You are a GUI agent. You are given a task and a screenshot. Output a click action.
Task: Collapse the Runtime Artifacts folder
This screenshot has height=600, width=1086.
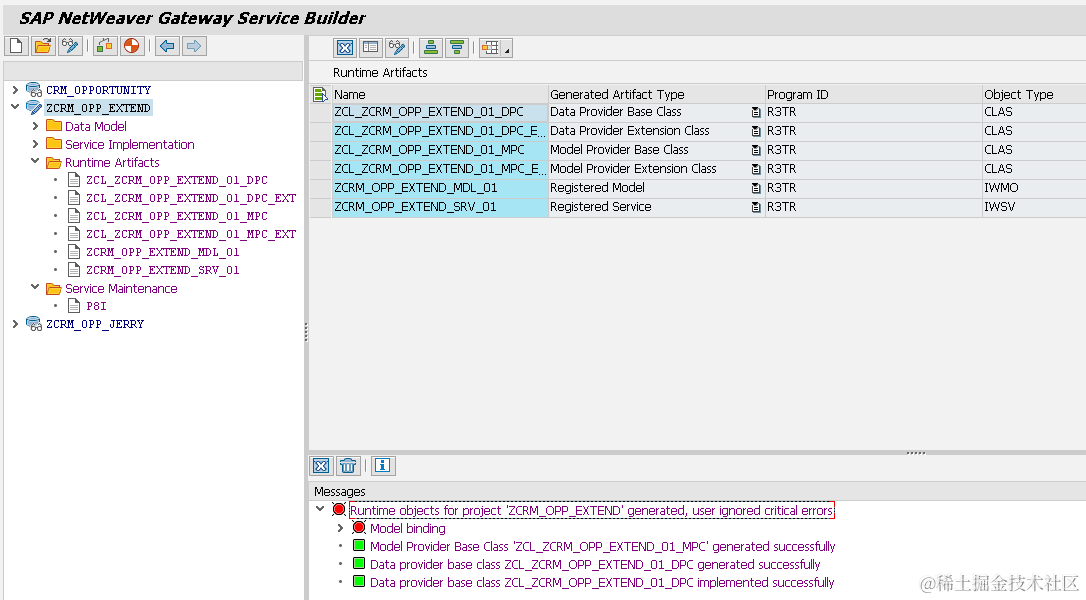(35, 161)
